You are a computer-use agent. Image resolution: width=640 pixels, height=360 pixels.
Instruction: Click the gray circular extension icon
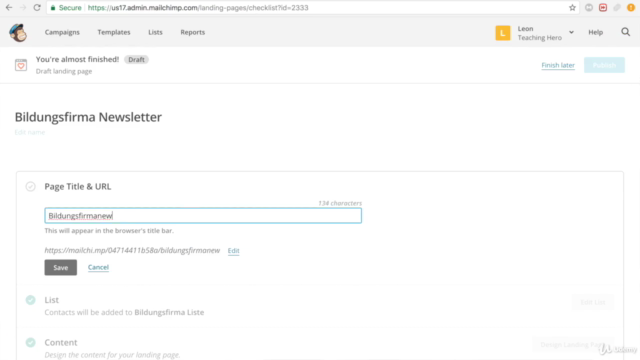point(589,7)
